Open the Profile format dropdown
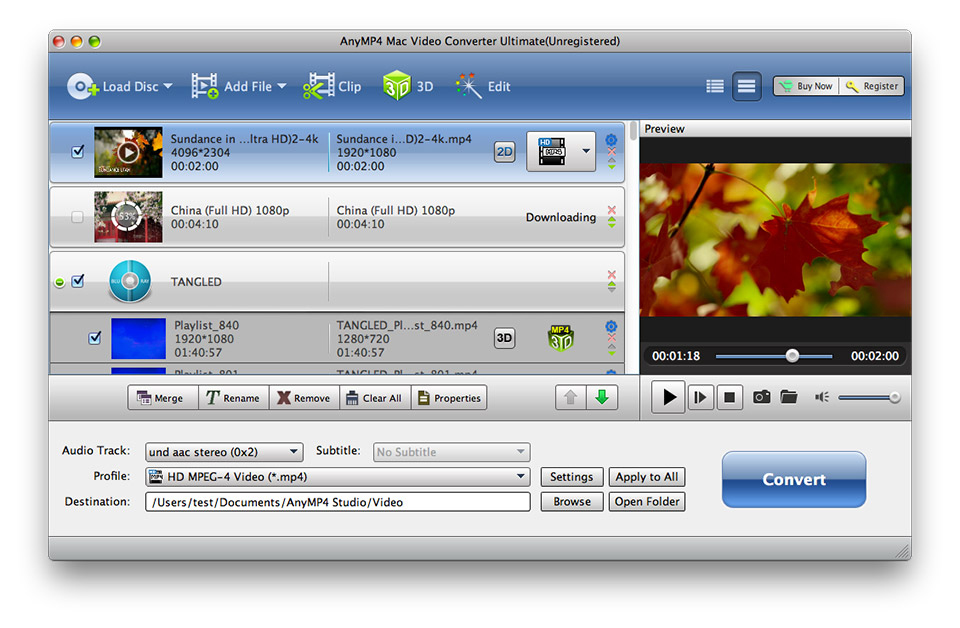Image resolution: width=960 pixels, height=628 pixels. [337, 477]
